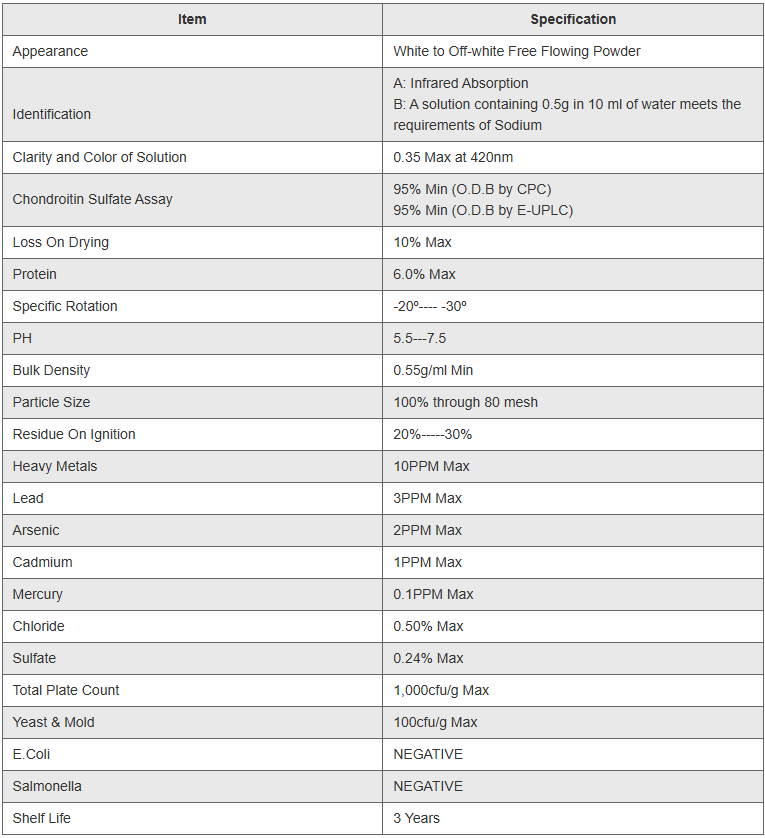Click the 0.35 Max at 420nm value
This screenshot has width=765, height=838.
click(453, 157)
